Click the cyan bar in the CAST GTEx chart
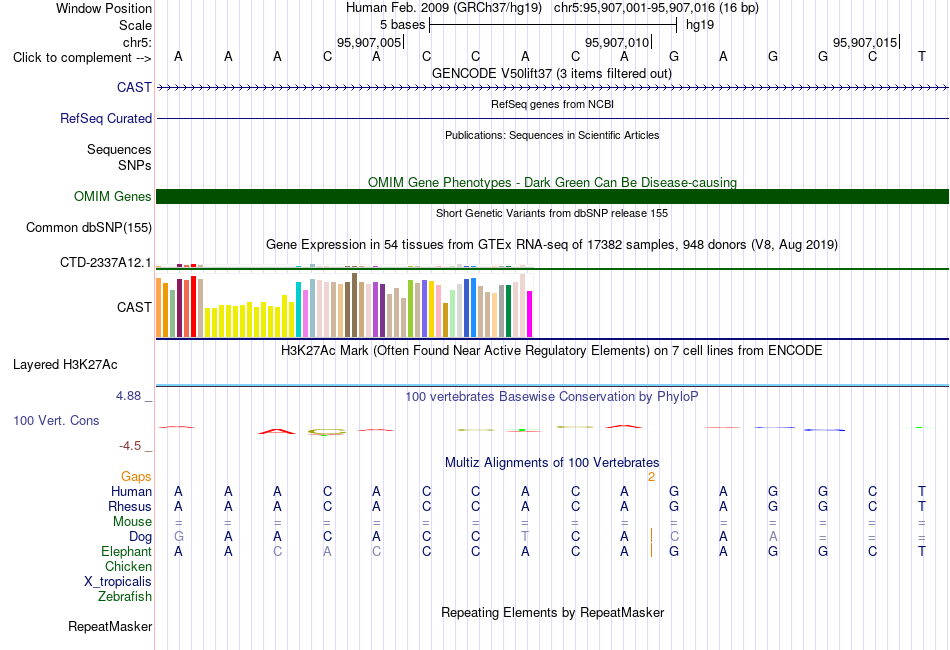The height and width of the screenshot is (650, 950). [x=298, y=310]
